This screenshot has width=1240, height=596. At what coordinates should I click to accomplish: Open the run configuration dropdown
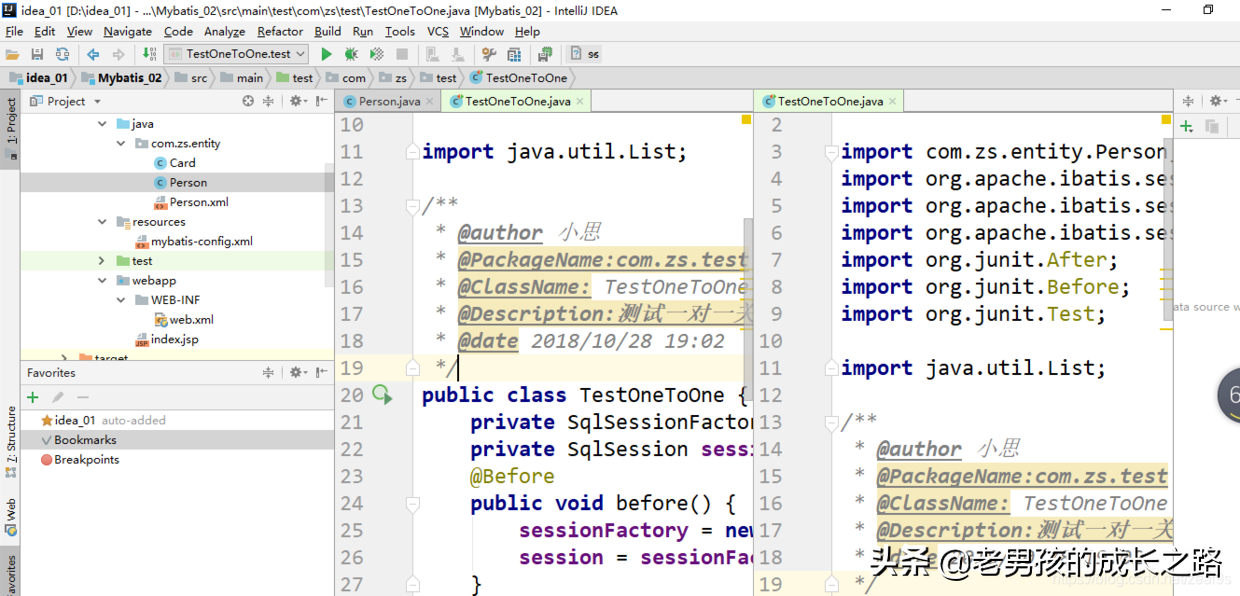click(x=298, y=54)
